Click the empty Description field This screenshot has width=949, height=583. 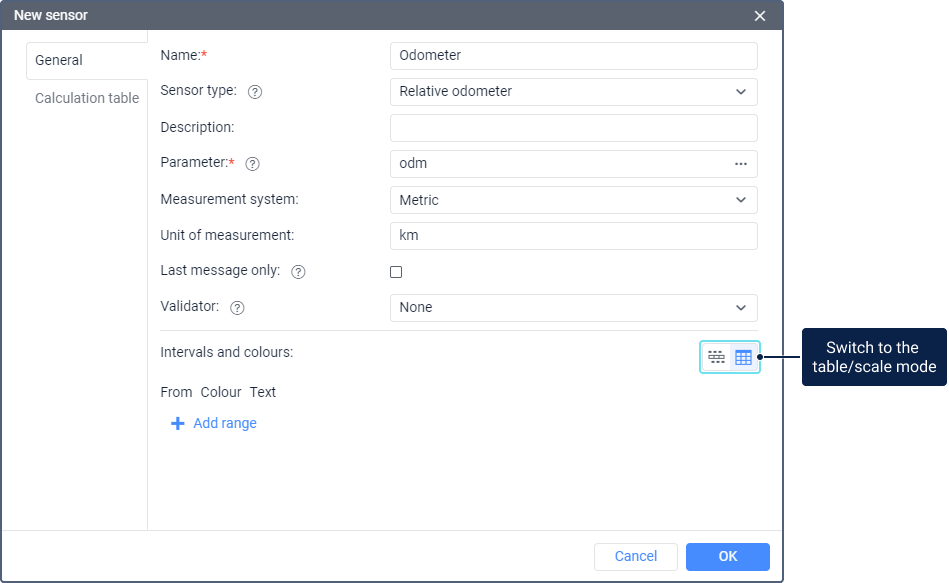coord(573,128)
